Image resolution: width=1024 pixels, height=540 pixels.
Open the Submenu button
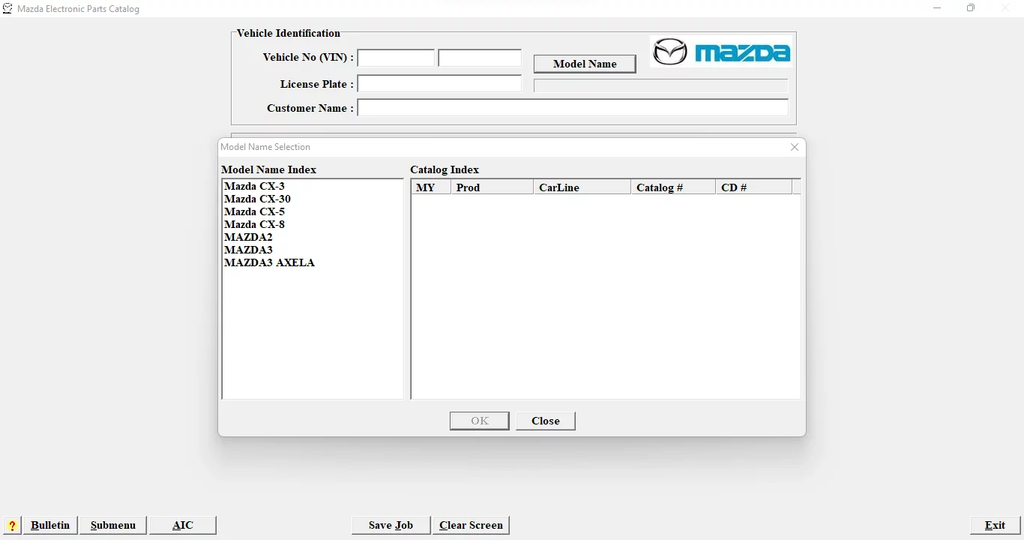(x=113, y=525)
